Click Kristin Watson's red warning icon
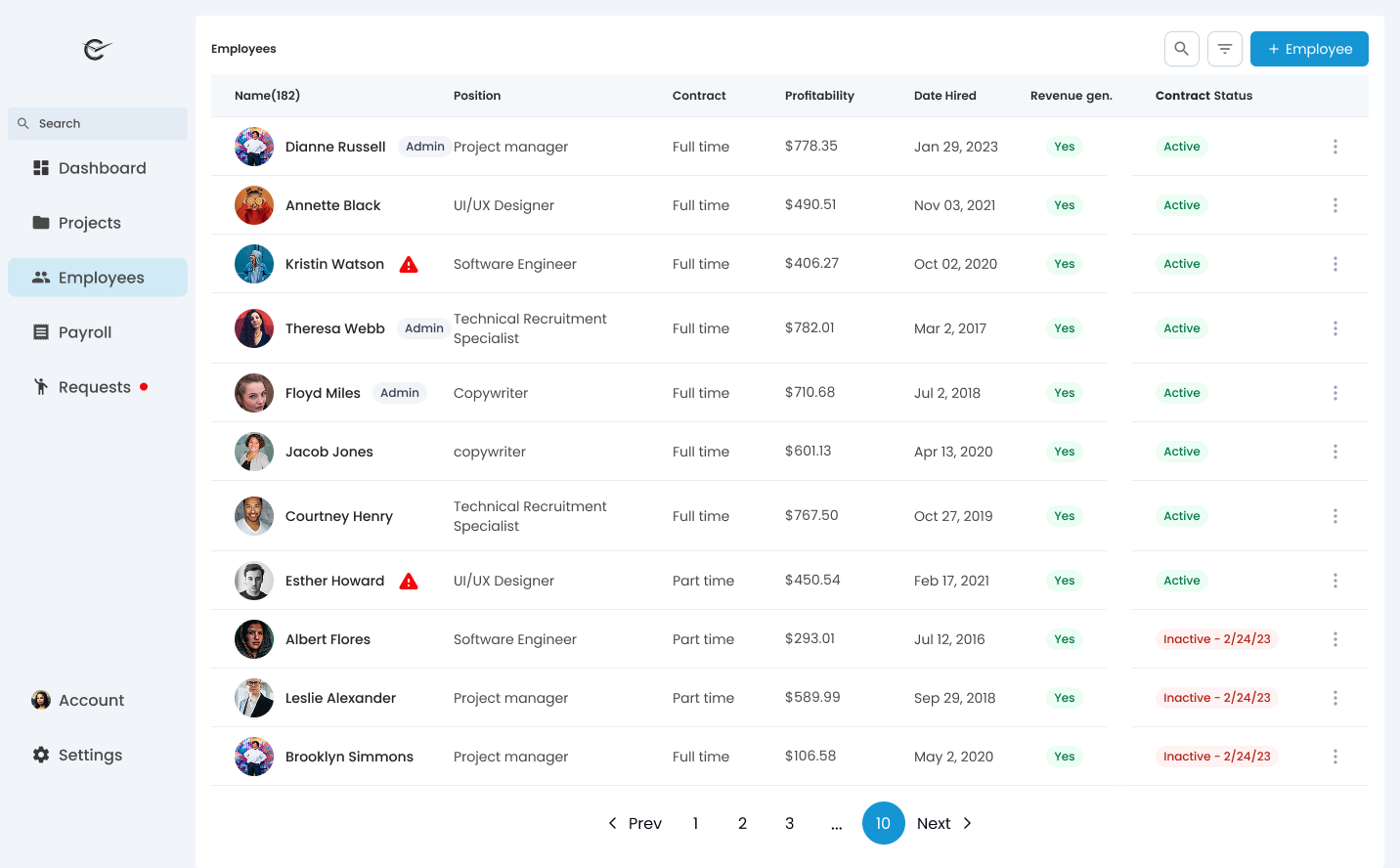Viewport: 1400px width, 868px height. pyautogui.click(x=409, y=264)
